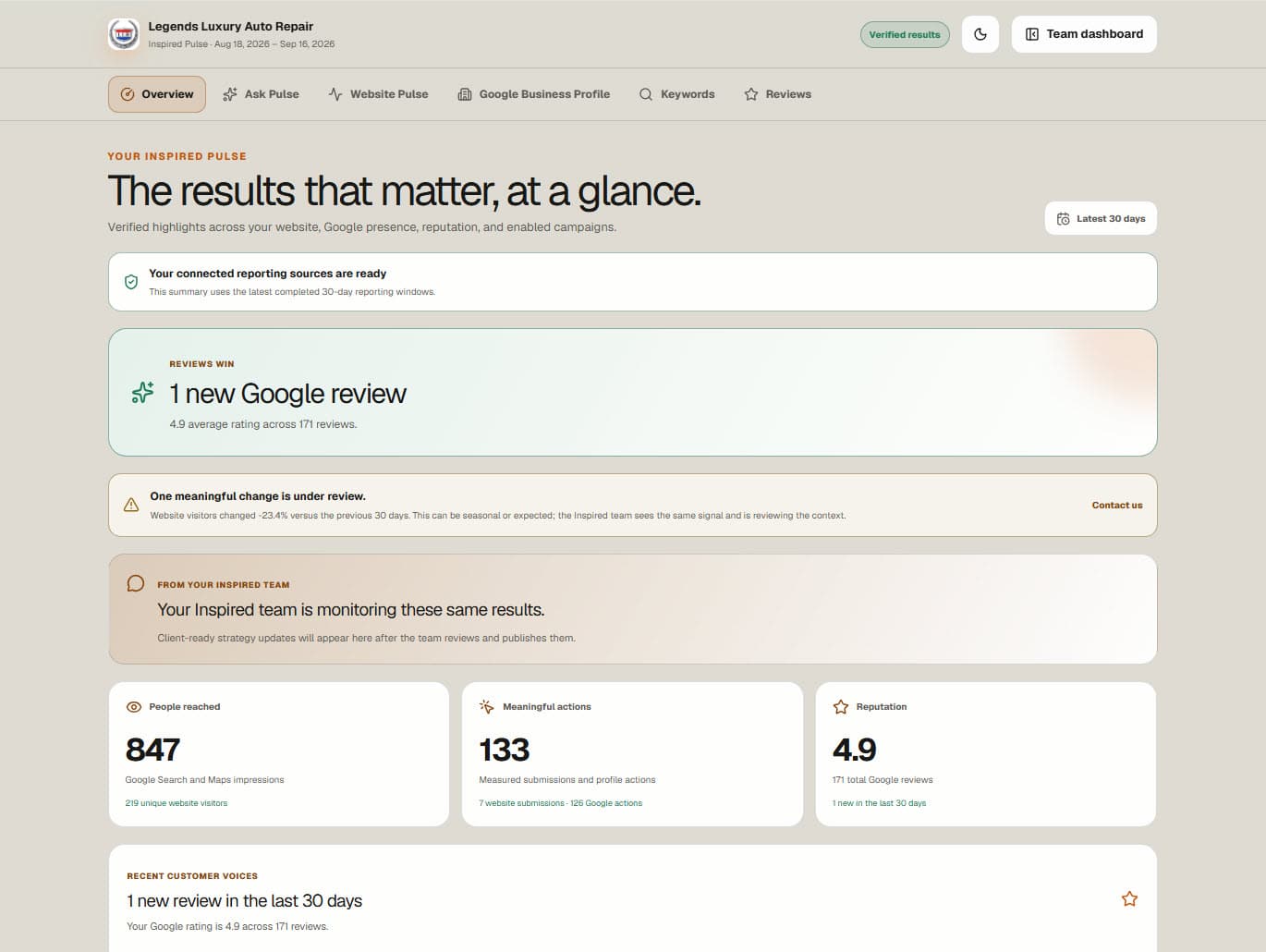Click the heading '1 new review in the last 30 days'

245,901
